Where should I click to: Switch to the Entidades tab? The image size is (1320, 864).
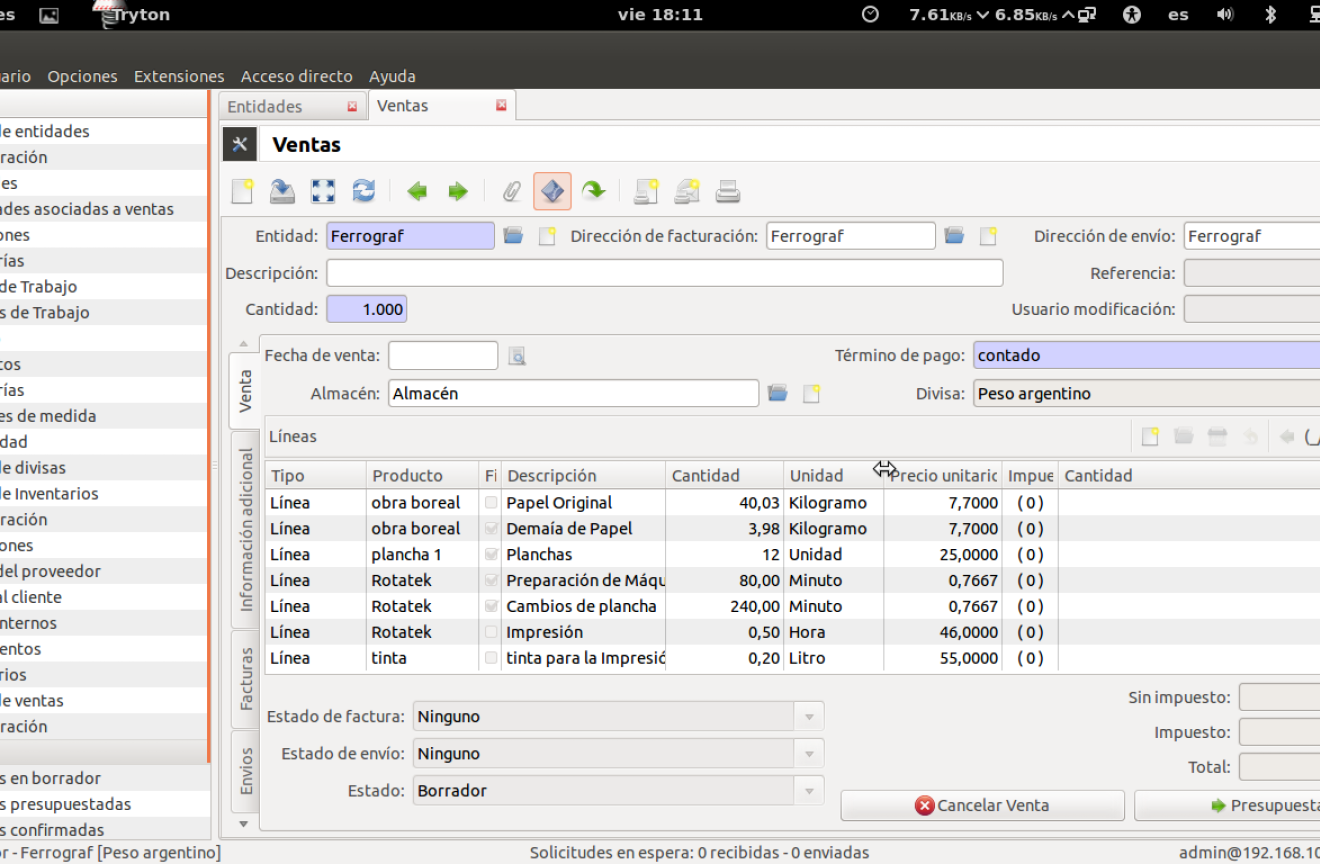265,106
